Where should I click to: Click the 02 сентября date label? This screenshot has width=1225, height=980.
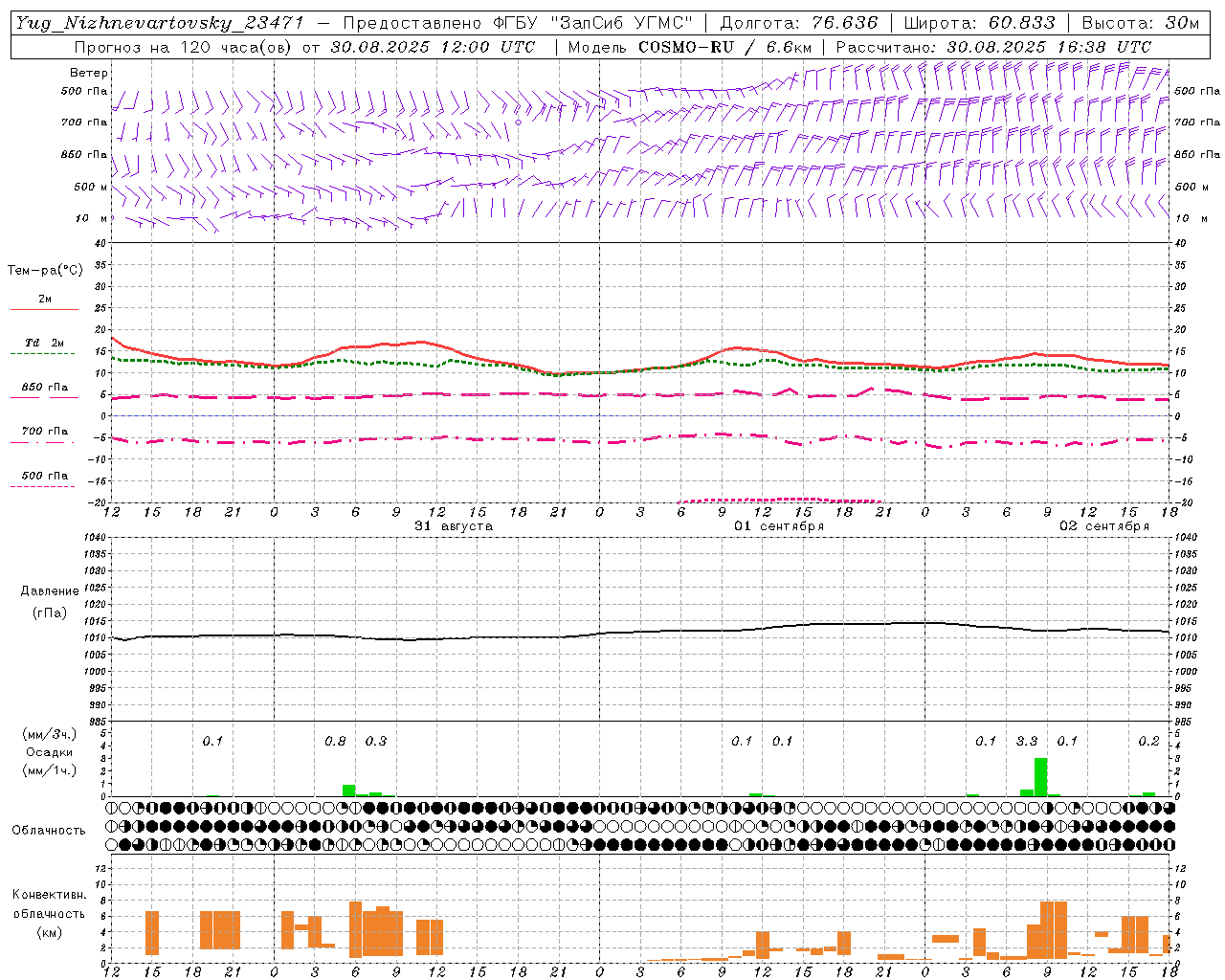pos(1104,526)
